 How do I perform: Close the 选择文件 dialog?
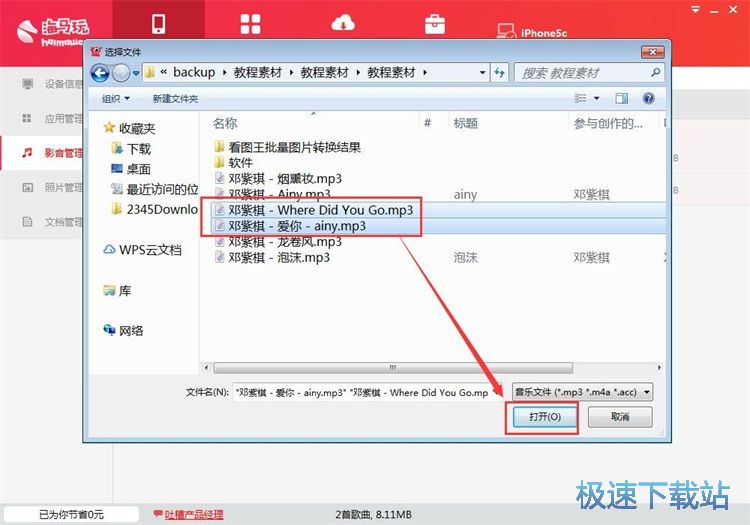pyautogui.click(x=652, y=52)
